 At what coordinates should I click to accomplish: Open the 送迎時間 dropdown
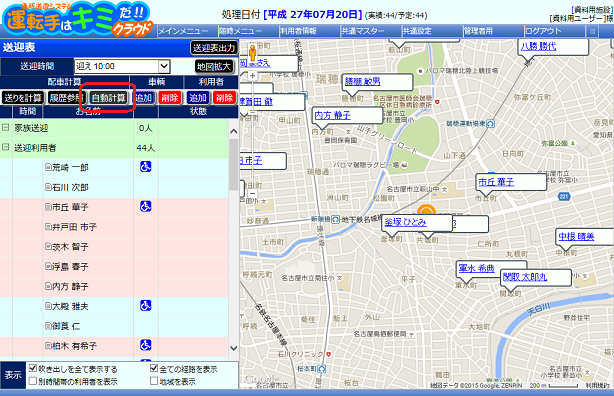tap(164, 66)
